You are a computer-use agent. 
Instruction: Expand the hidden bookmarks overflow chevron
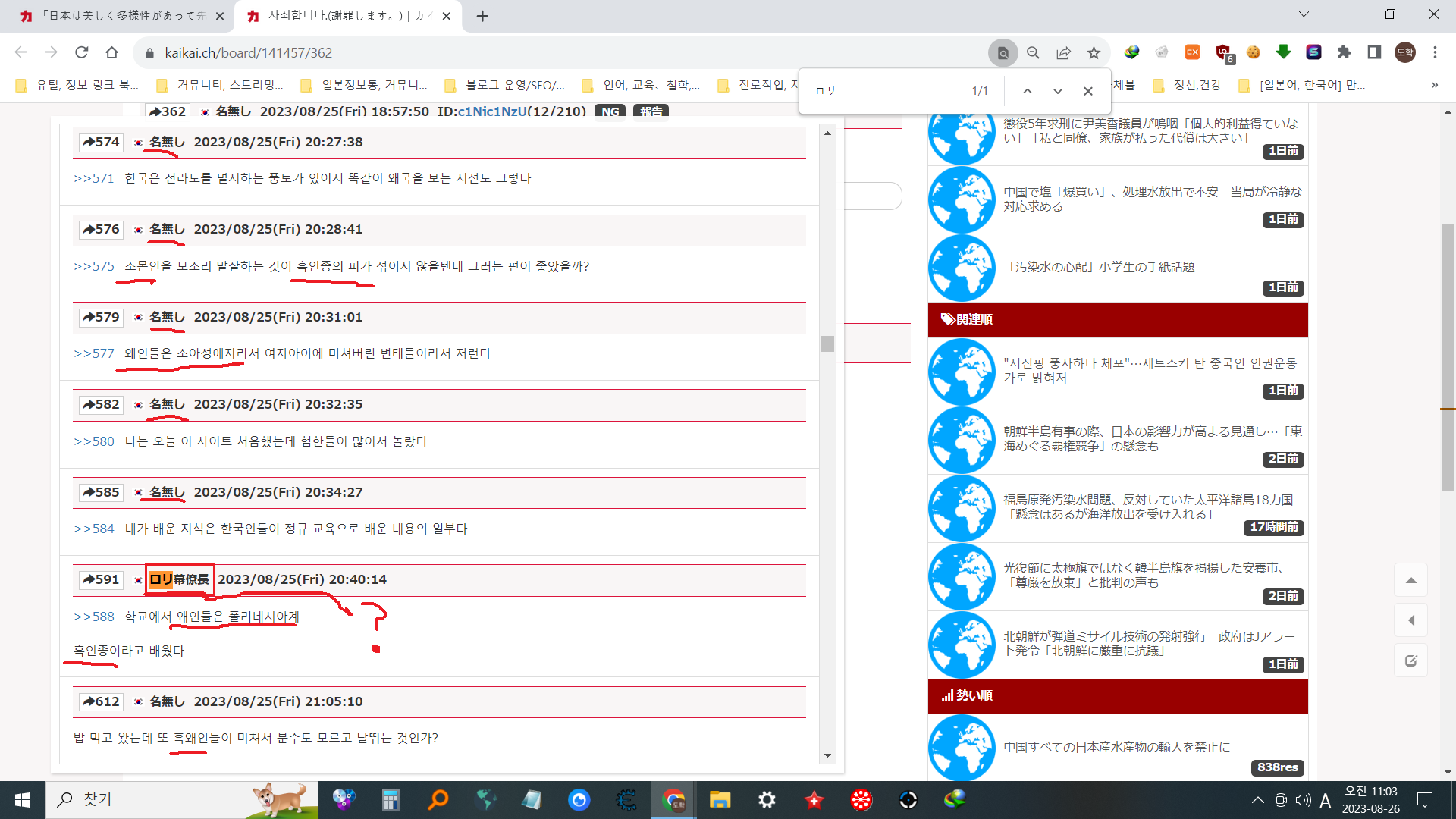point(1434,85)
